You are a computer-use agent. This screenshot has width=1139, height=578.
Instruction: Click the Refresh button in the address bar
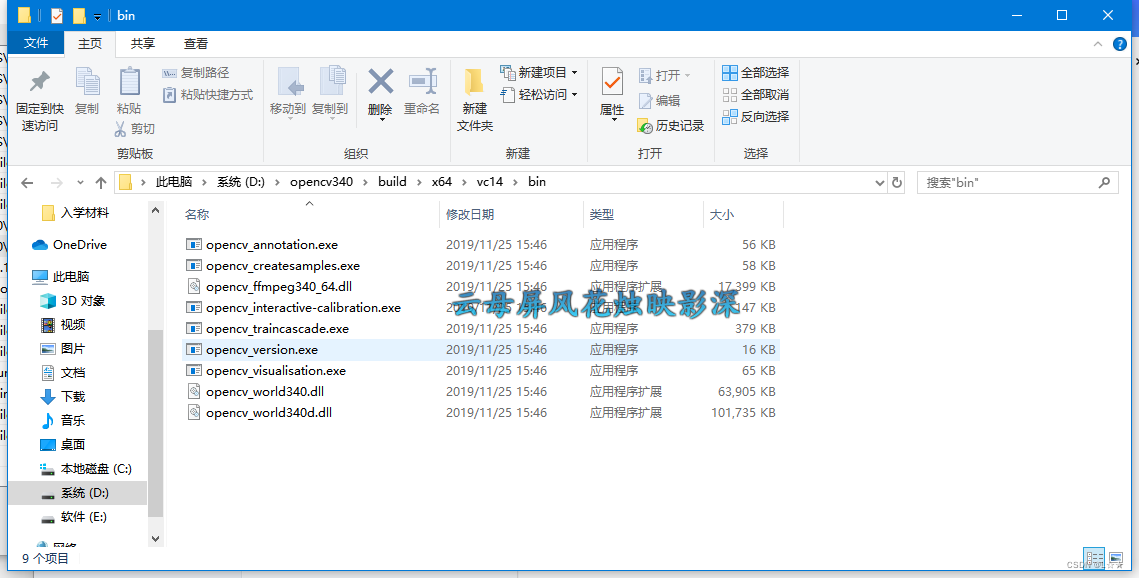897,181
